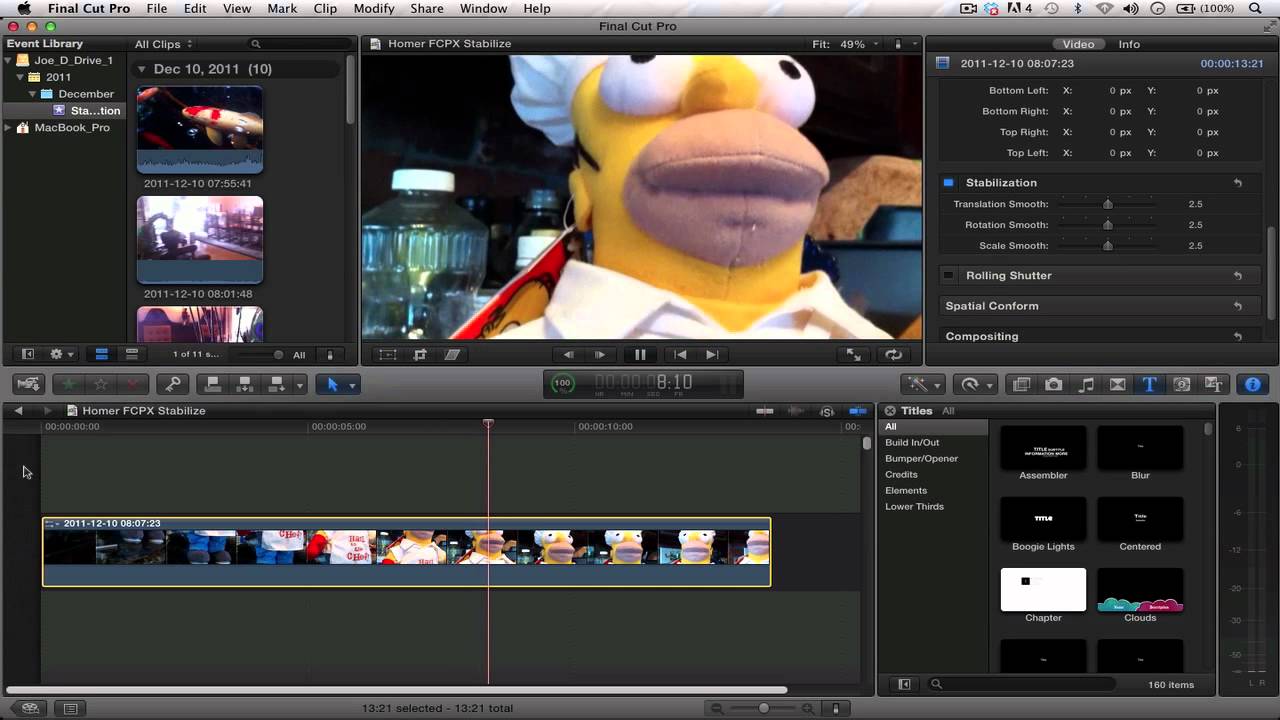
Task: Select the Boogie Lights title thumbnail
Action: [x=1043, y=518]
